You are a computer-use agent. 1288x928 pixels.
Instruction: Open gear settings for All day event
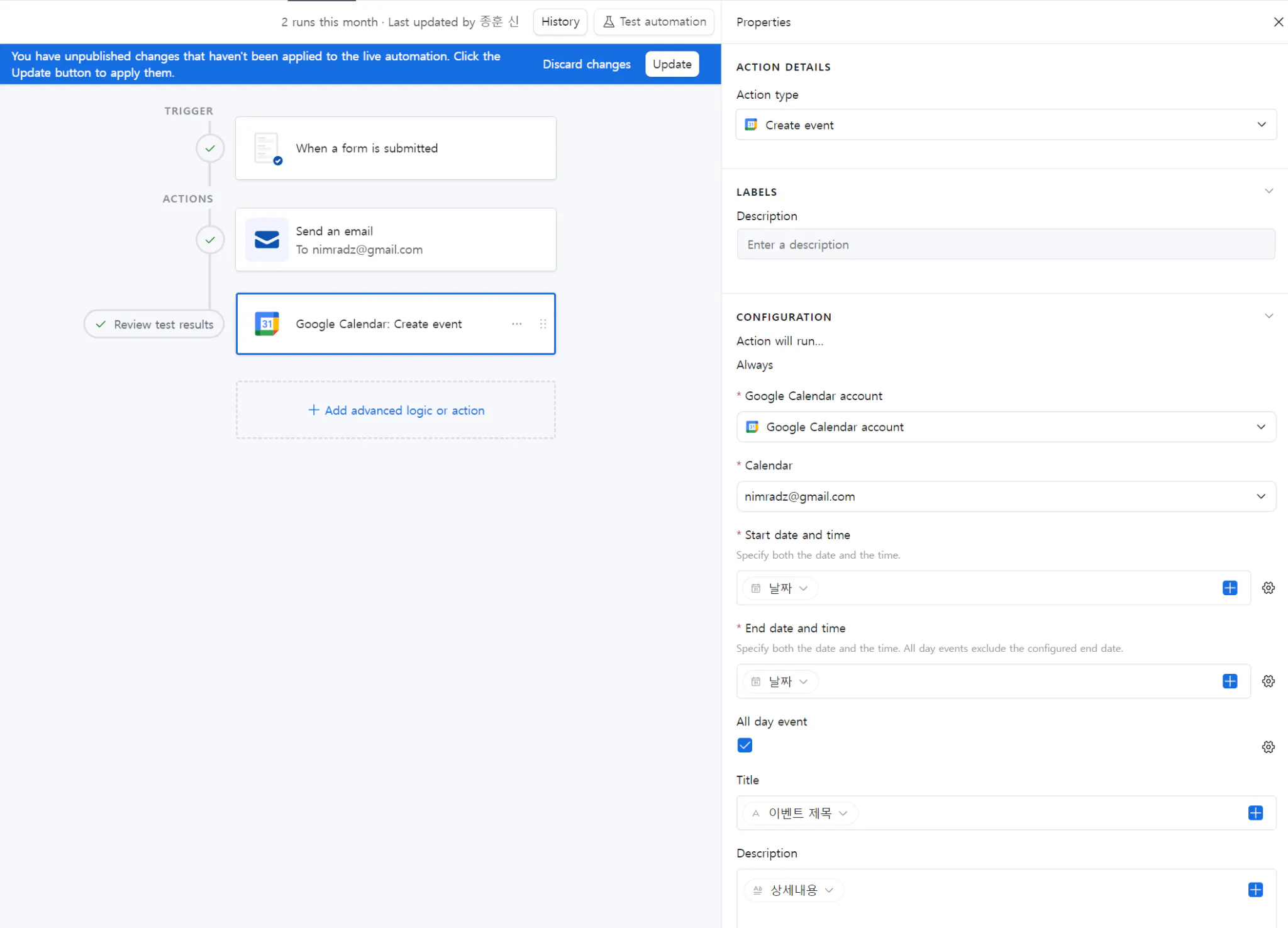1268,747
